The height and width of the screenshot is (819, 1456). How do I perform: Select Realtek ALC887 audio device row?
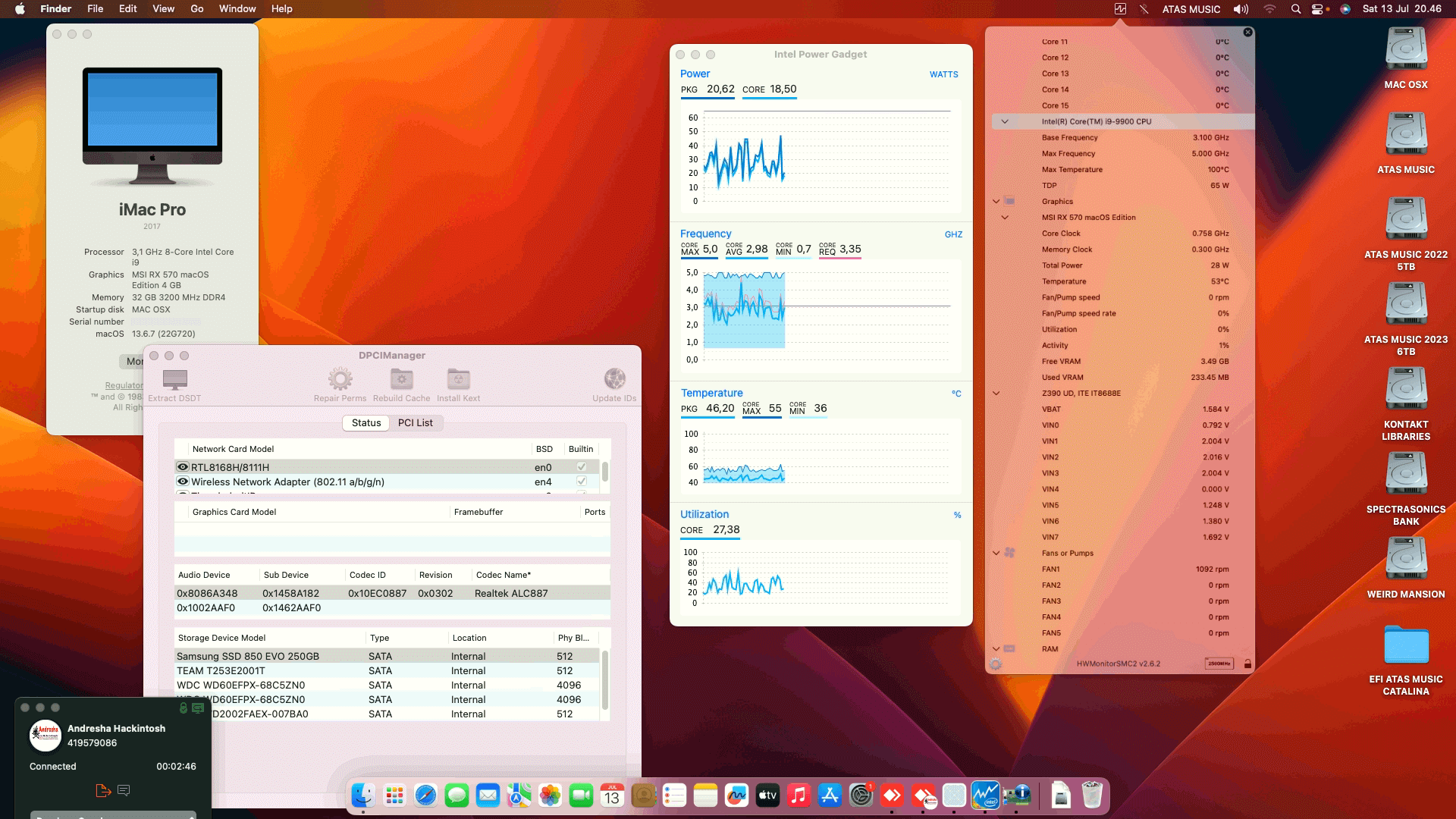pyautogui.click(x=392, y=594)
